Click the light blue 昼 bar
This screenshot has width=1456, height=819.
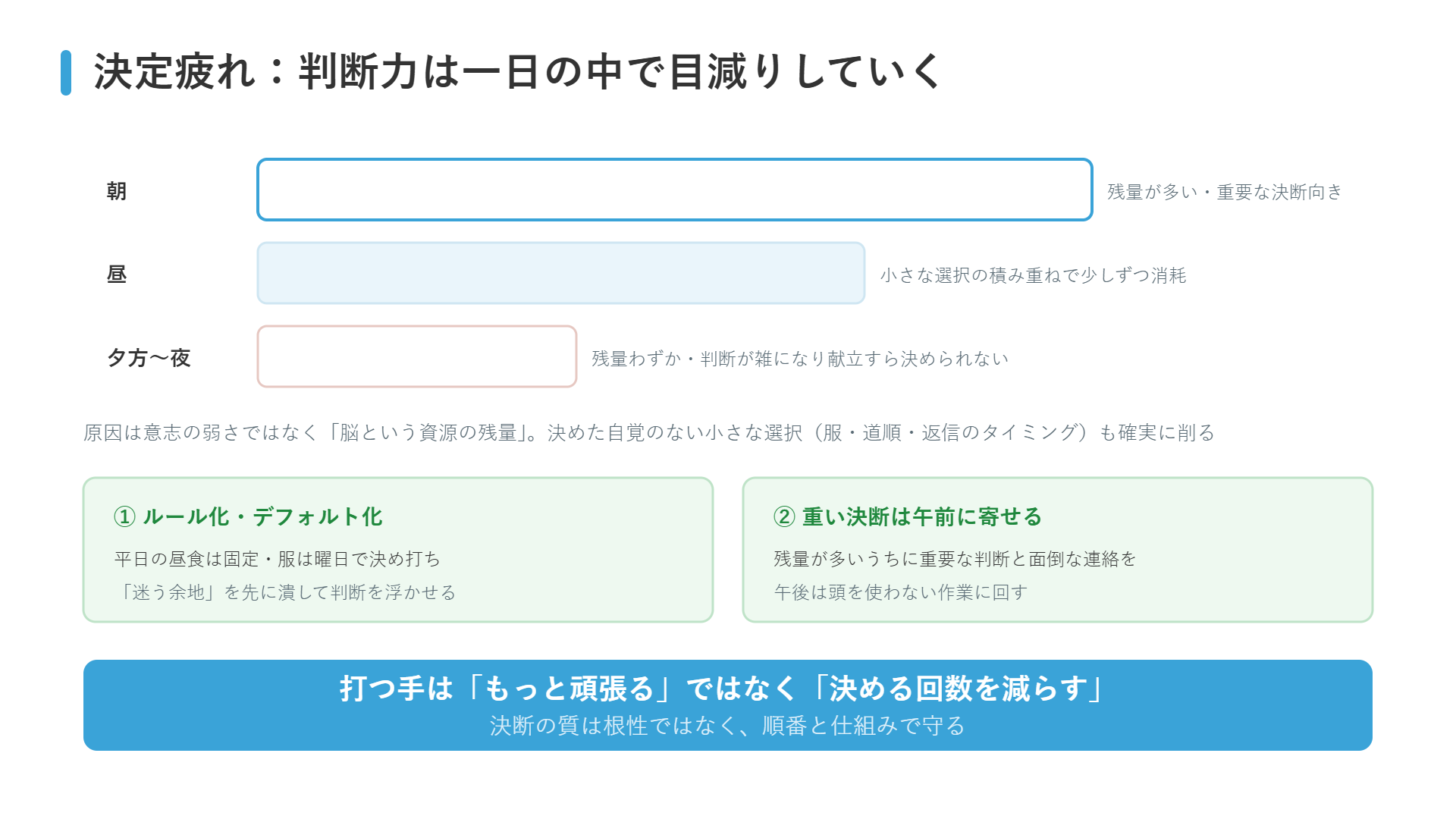click(x=561, y=273)
